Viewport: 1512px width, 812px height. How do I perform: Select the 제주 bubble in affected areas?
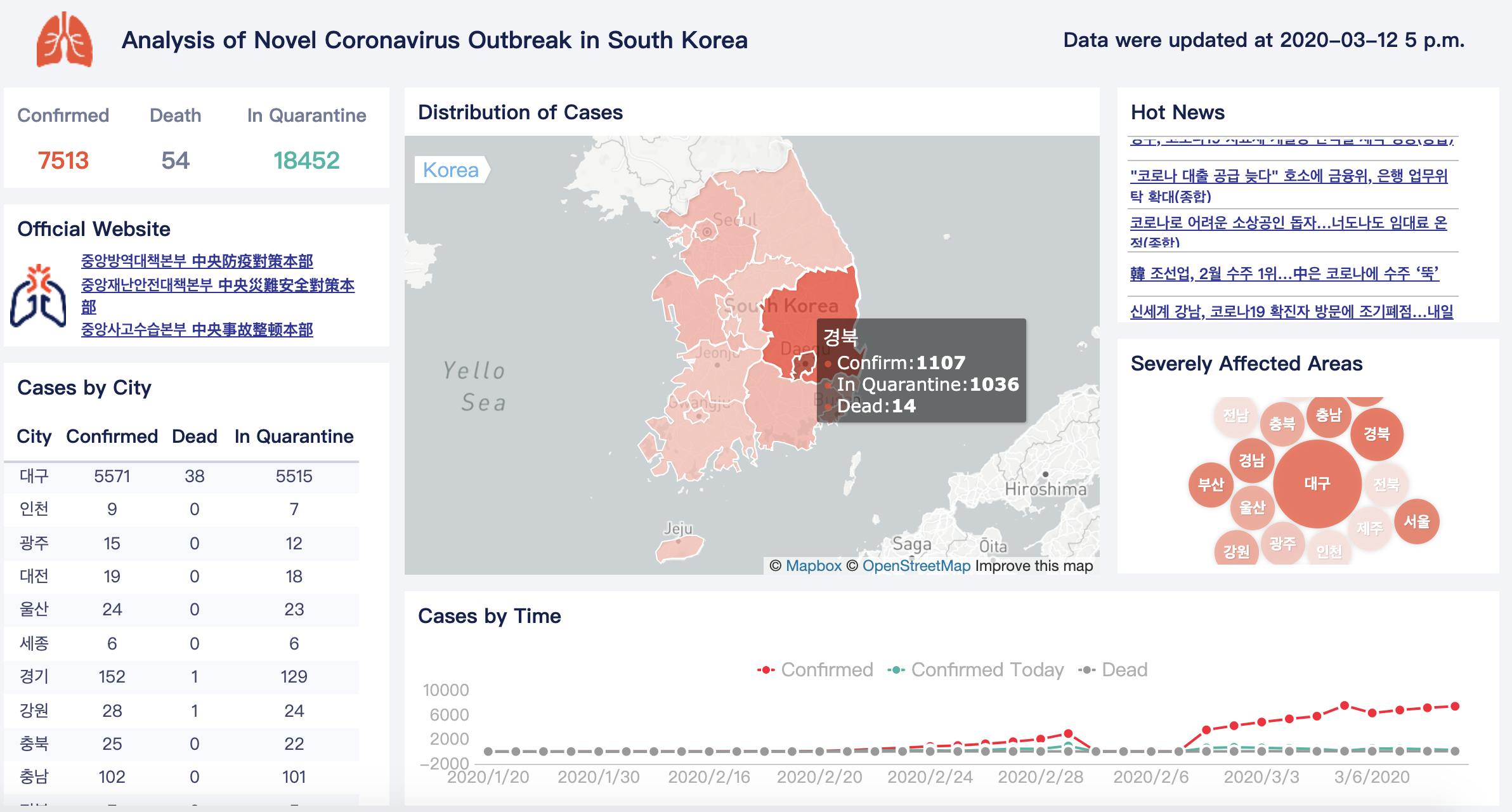coord(1370,528)
